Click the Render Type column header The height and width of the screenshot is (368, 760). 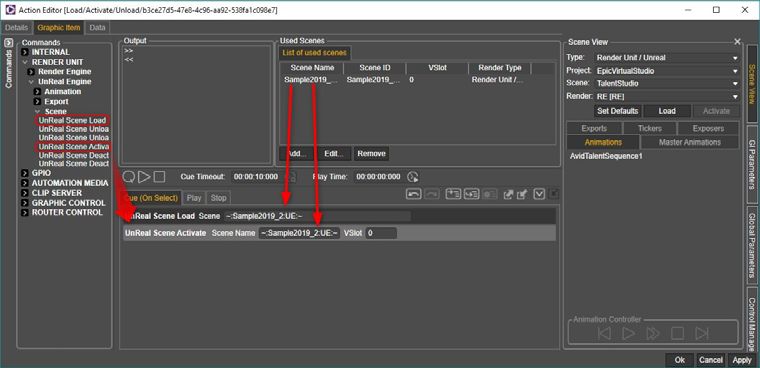500,68
